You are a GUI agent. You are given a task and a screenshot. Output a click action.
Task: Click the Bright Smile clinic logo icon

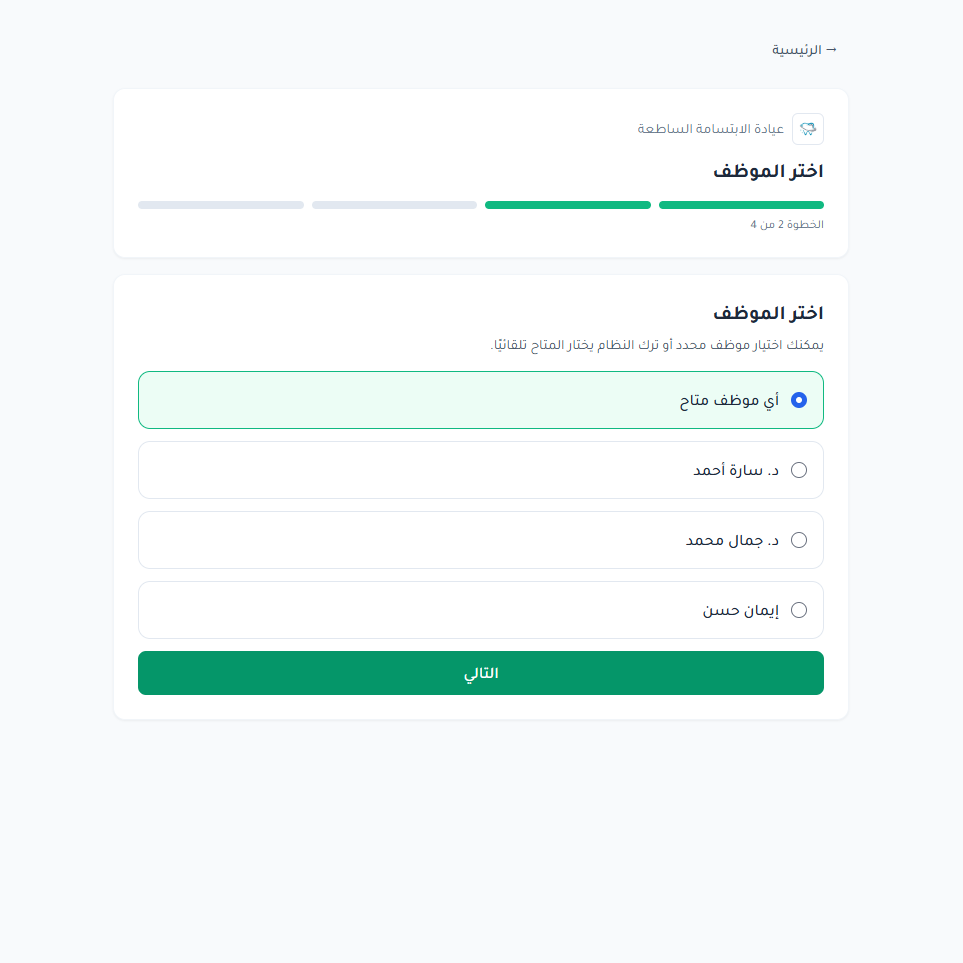pos(807,129)
